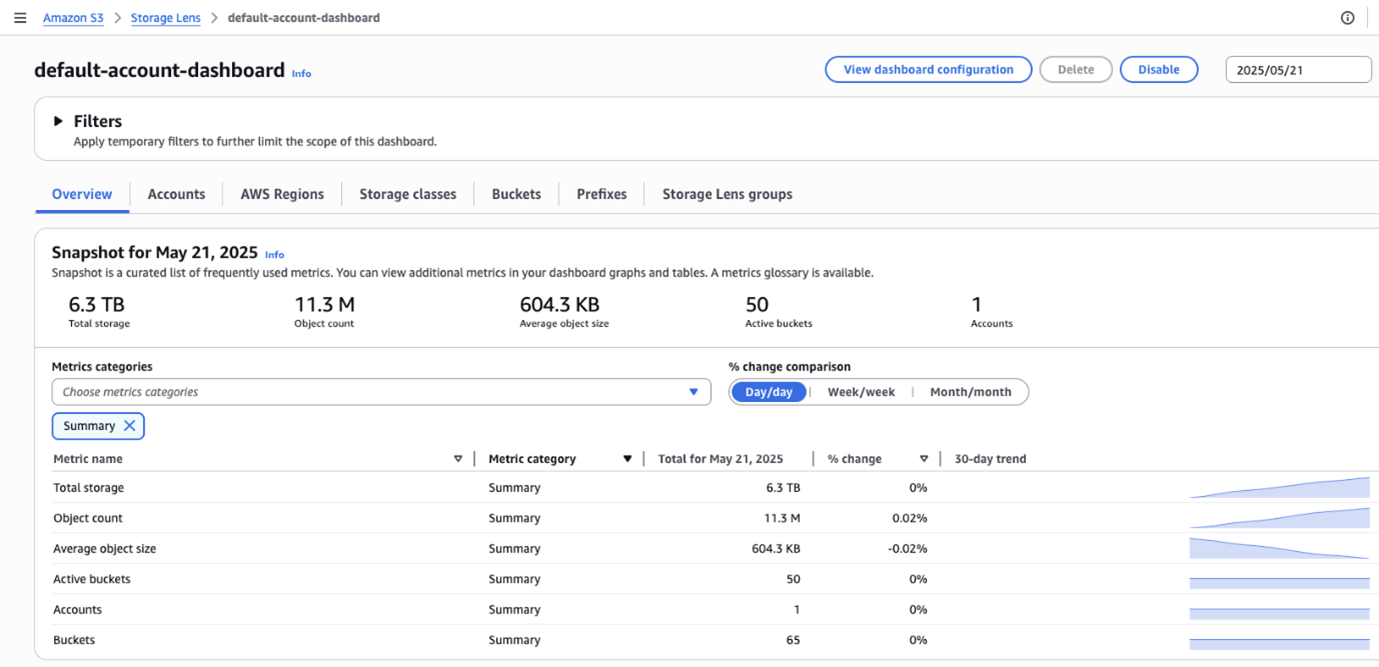Viewport: 1379px width, 667px height.
Task: Switch to the AWS Regions tab
Action: click(x=282, y=194)
